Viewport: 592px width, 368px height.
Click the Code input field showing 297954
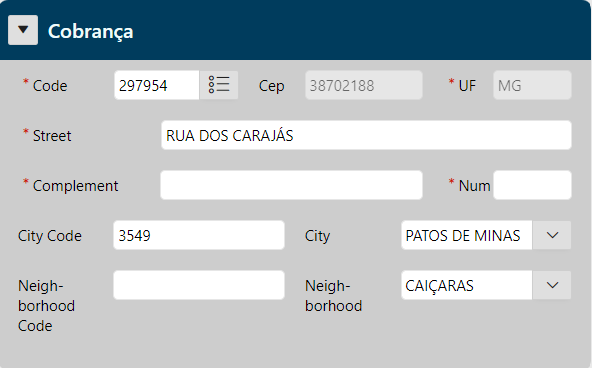(157, 85)
